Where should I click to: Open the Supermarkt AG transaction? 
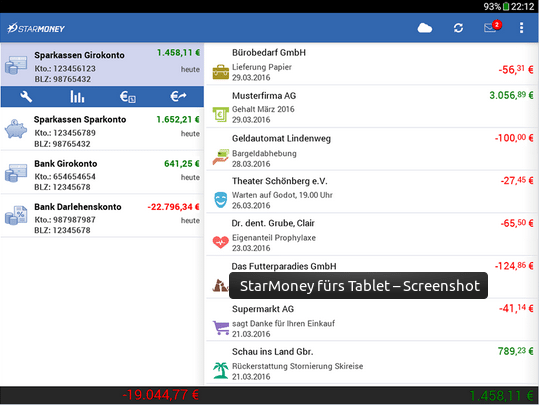pyautogui.click(x=371, y=320)
